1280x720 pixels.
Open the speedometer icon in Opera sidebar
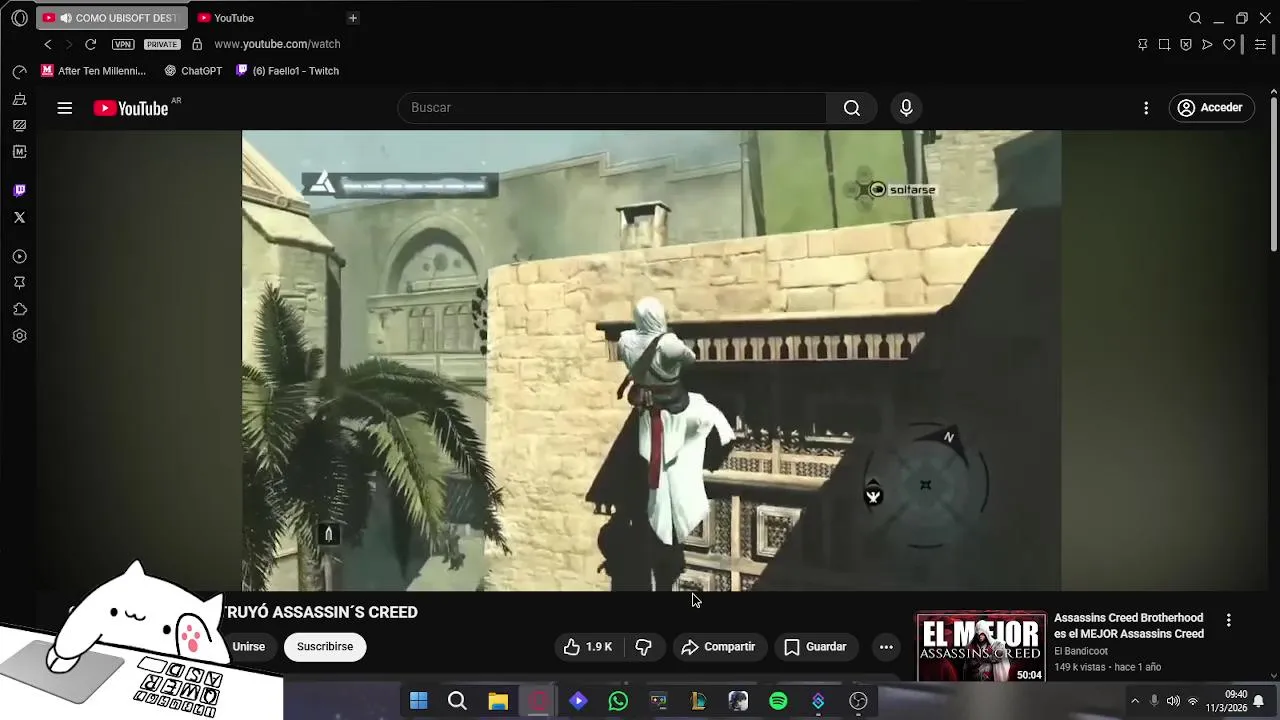pyautogui.click(x=19, y=72)
